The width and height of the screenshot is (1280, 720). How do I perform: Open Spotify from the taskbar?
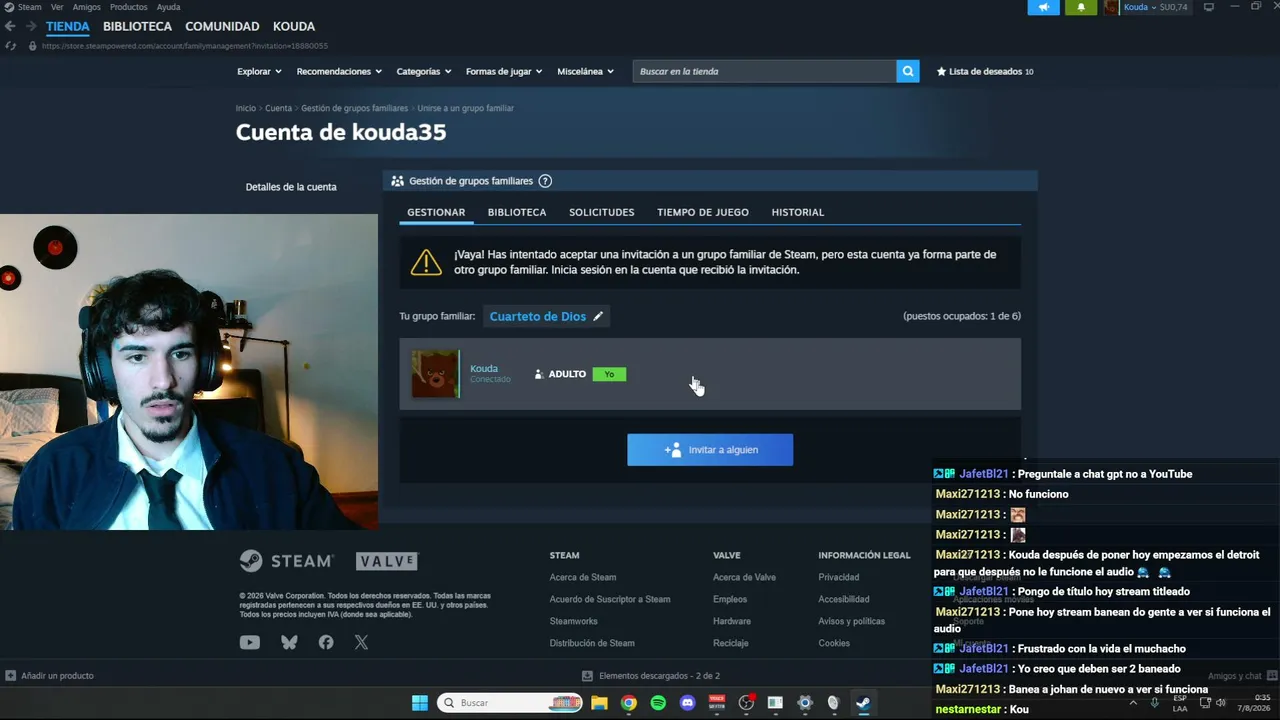point(658,703)
